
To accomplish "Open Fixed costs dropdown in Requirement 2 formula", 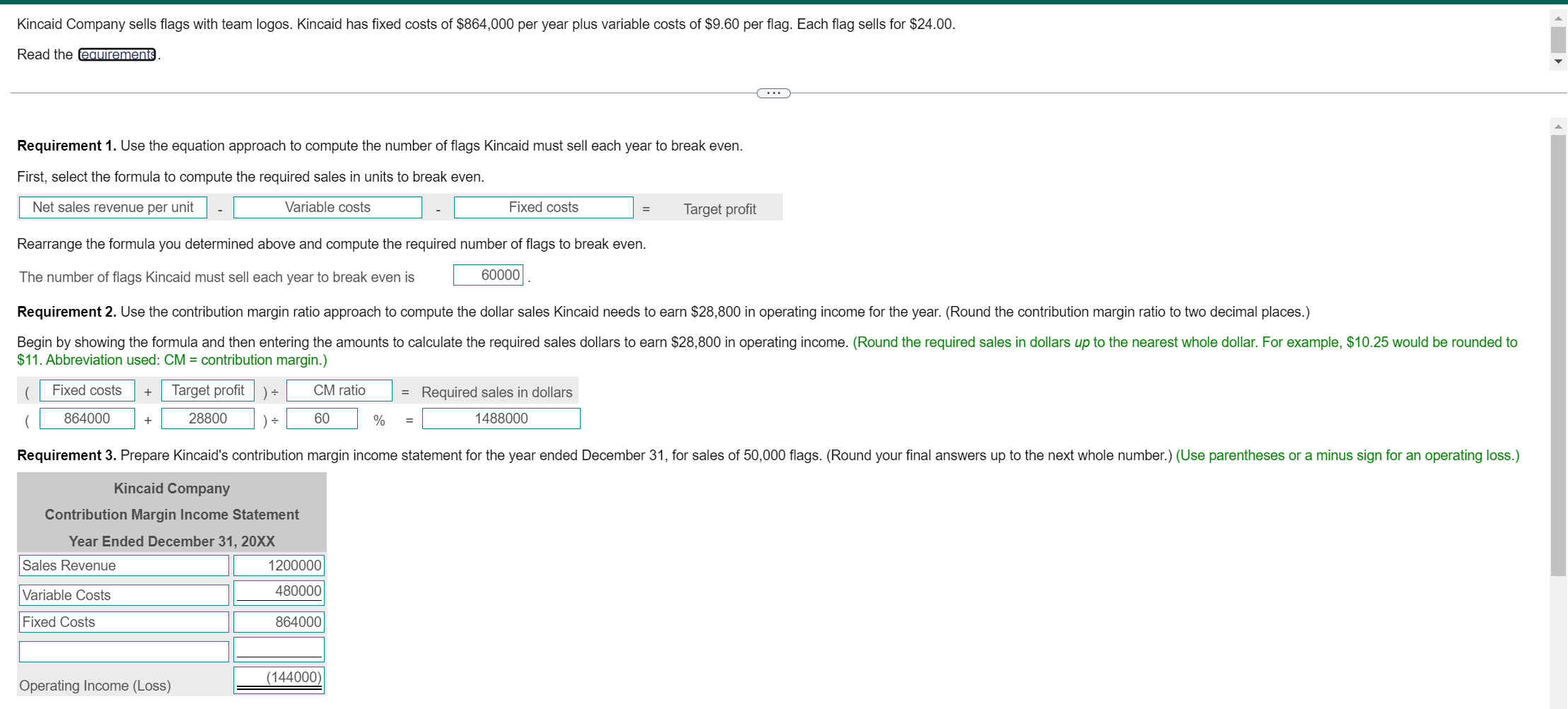I will (87, 390).
